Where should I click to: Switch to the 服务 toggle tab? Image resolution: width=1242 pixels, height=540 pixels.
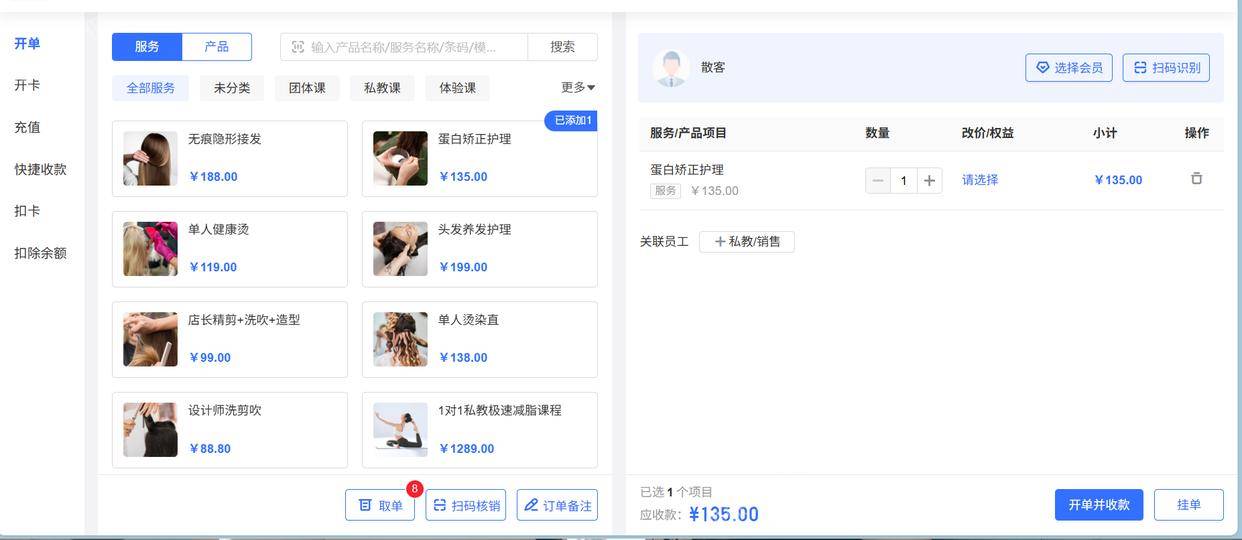[x=147, y=47]
